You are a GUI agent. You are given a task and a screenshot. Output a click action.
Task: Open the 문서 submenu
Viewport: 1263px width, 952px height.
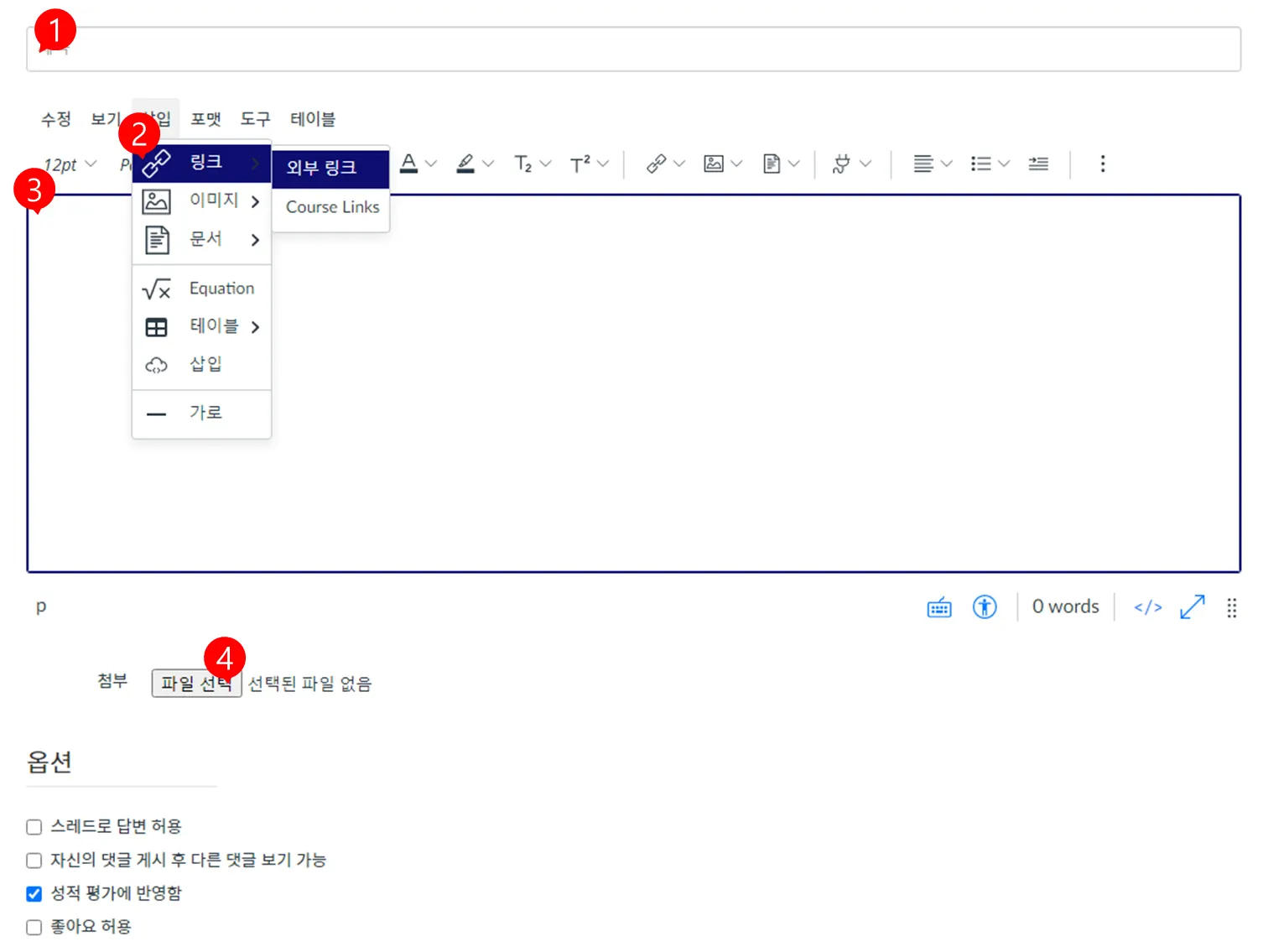click(201, 240)
